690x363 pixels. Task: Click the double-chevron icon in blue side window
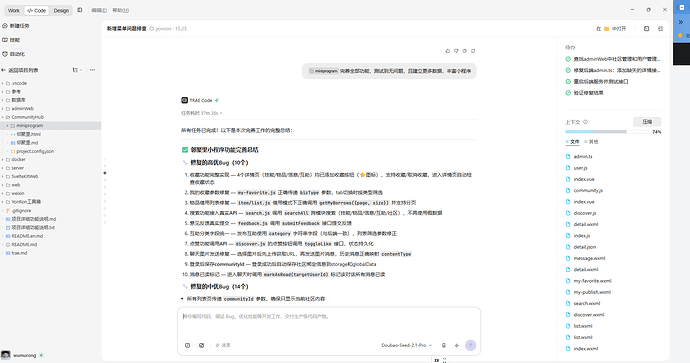pyautogui.click(x=681, y=22)
